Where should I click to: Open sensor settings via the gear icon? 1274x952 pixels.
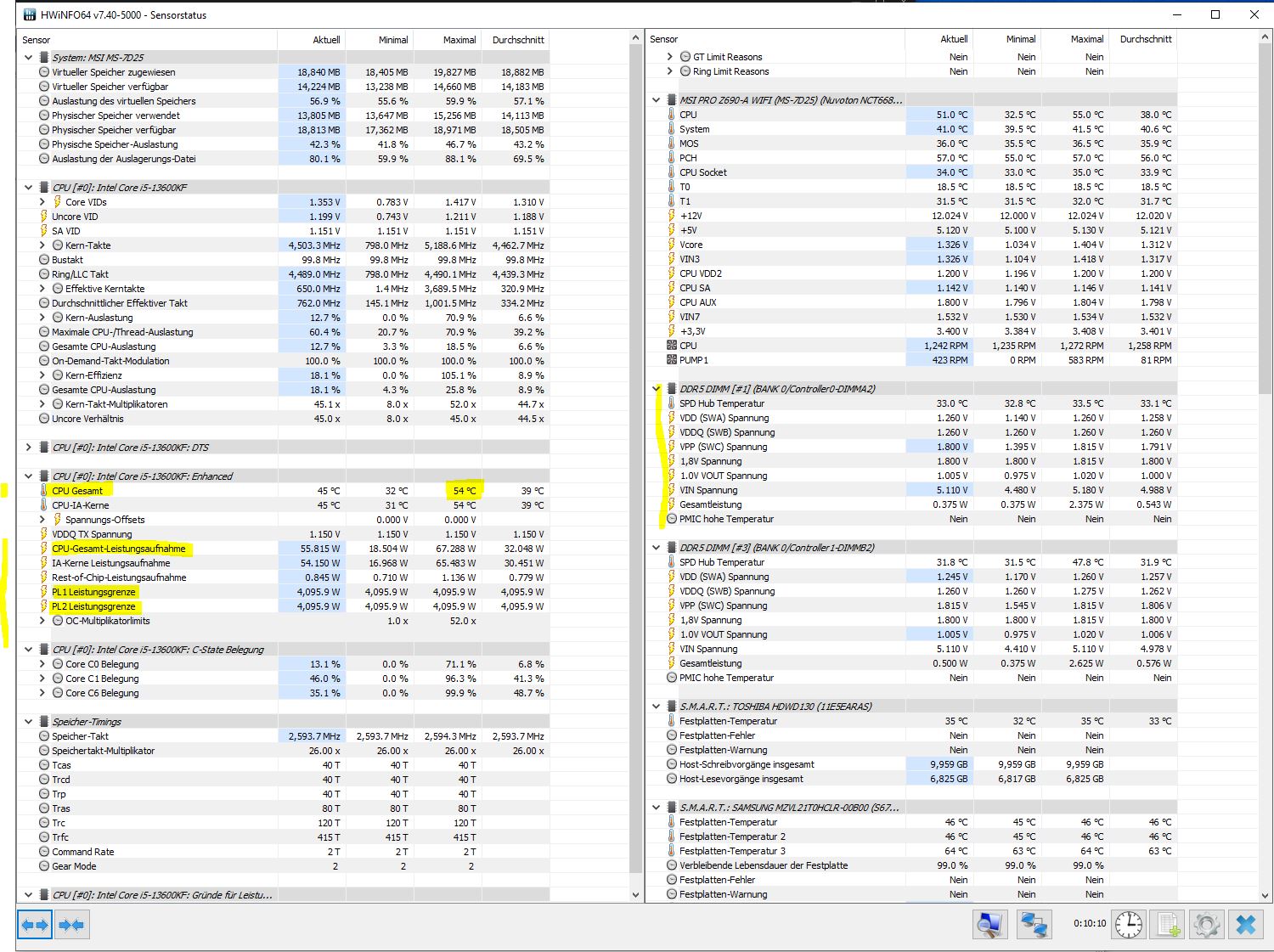pos(1206,924)
